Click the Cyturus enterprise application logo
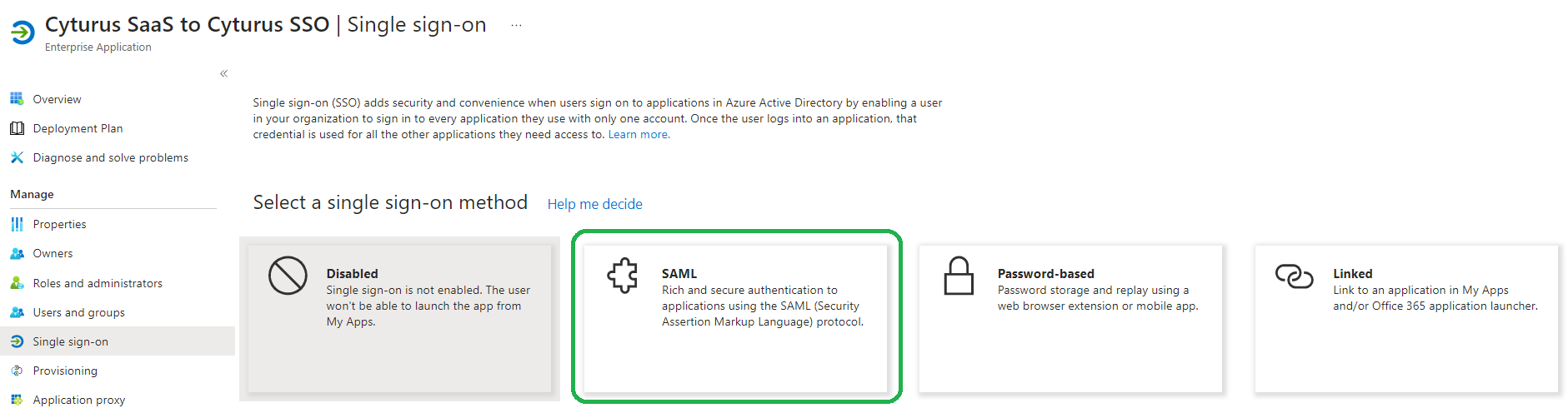The image size is (1568, 418). point(23,32)
